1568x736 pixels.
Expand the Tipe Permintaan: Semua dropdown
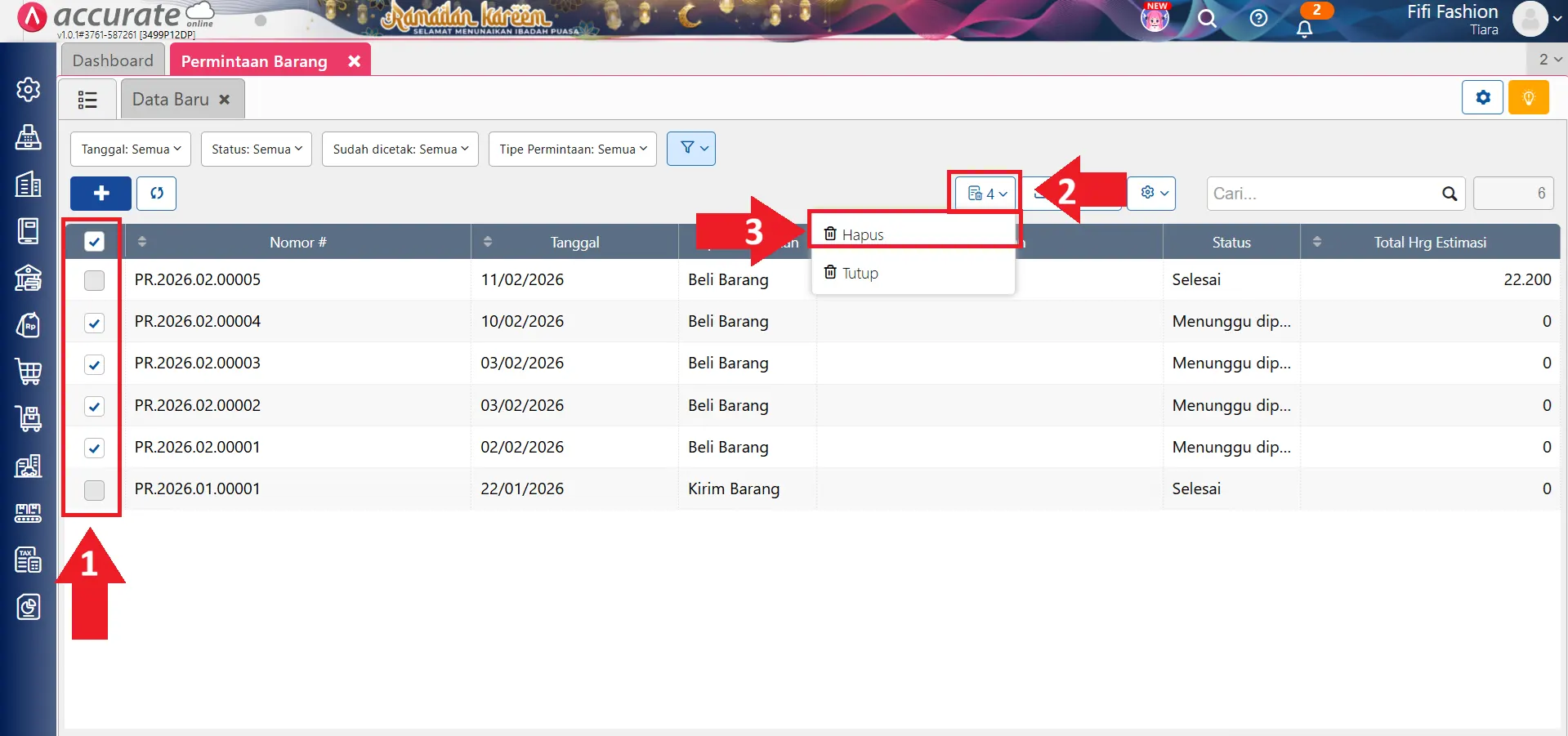tap(572, 149)
